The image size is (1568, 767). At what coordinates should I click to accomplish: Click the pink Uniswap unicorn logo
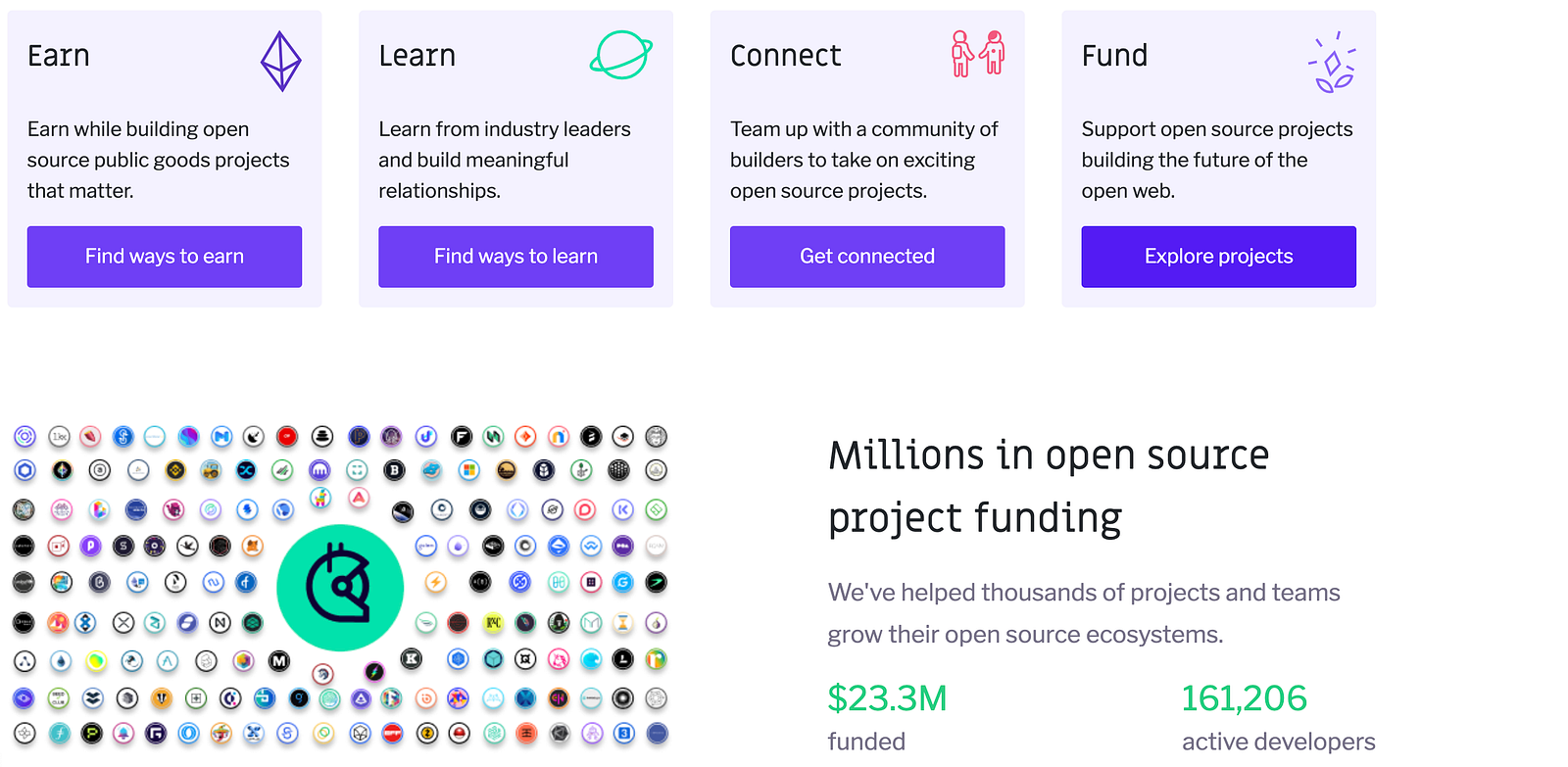pyautogui.click(x=559, y=659)
